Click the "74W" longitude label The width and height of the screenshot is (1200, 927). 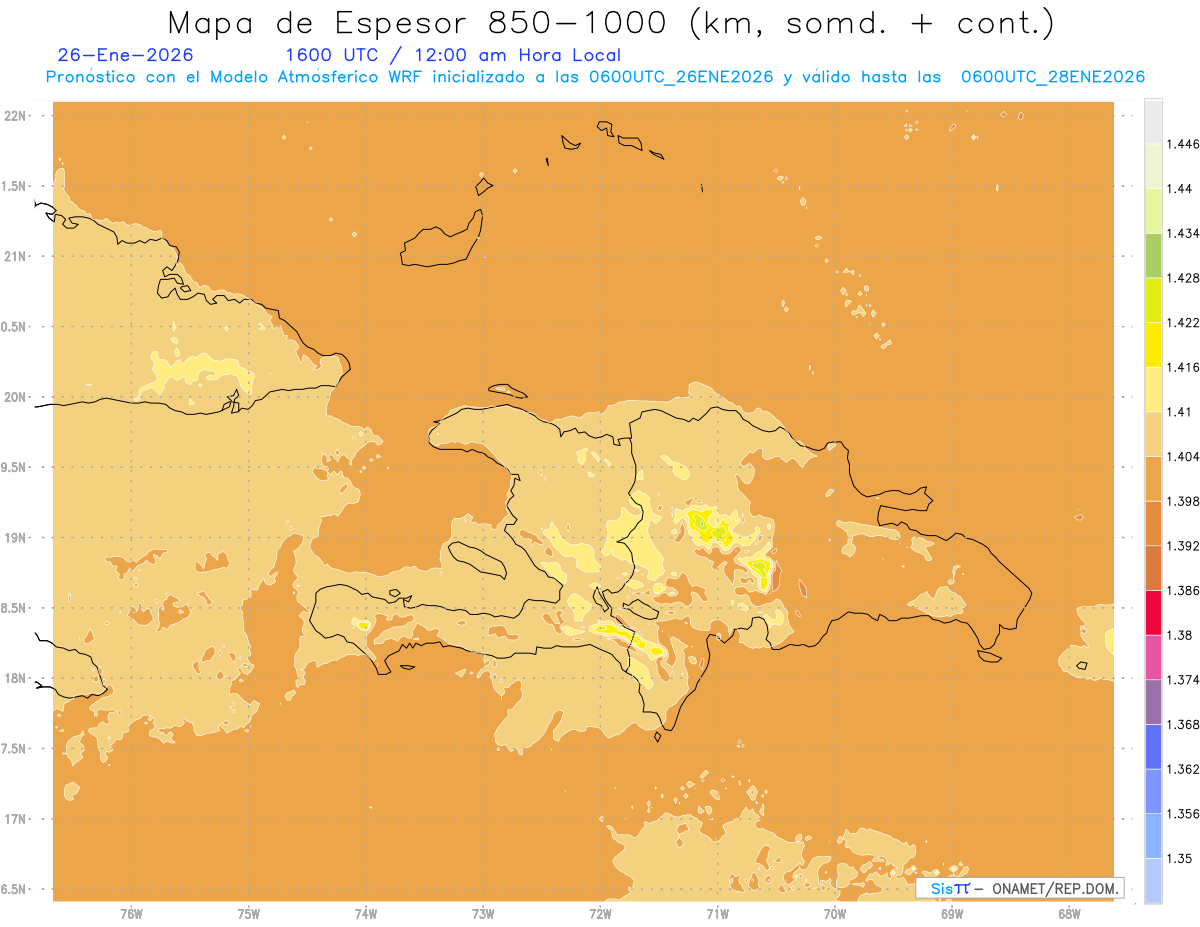(366, 913)
